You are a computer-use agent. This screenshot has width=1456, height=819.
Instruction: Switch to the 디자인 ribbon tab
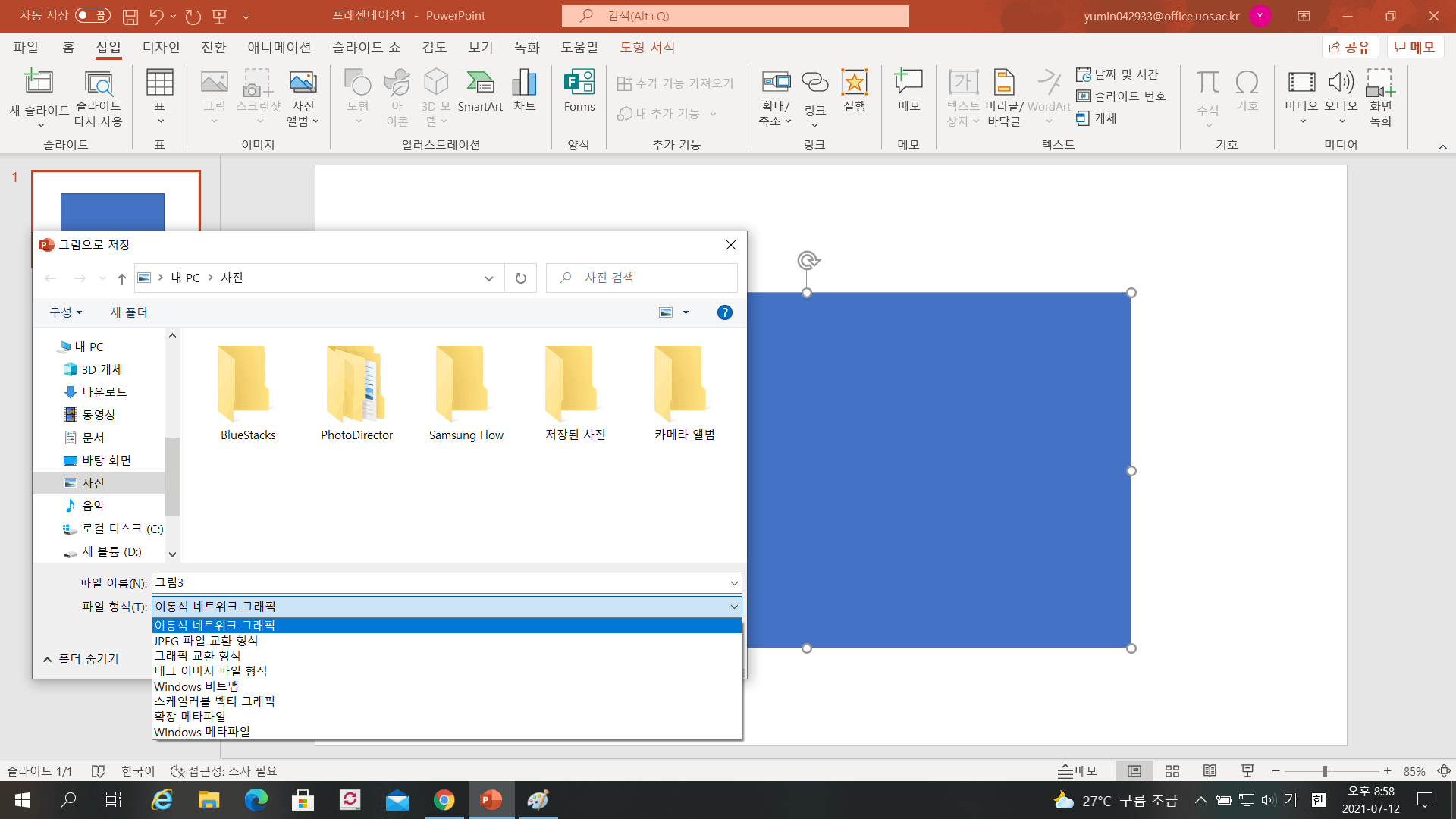[x=162, y=47]
